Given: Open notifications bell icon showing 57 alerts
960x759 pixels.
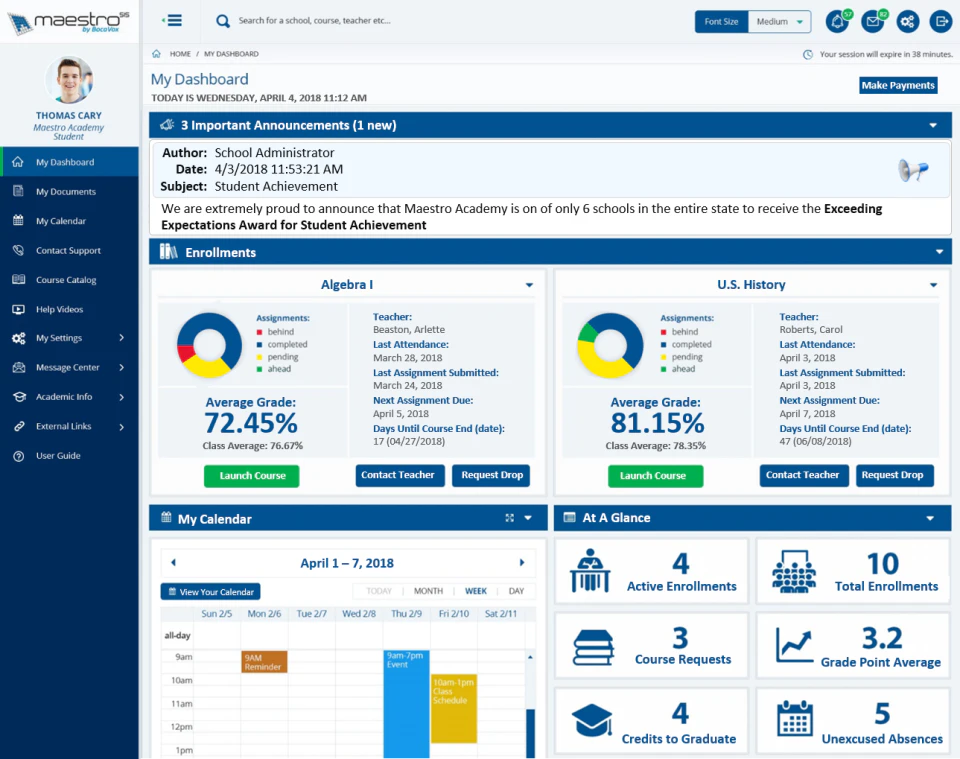Looking at the screenshot, I should (836, 21).
